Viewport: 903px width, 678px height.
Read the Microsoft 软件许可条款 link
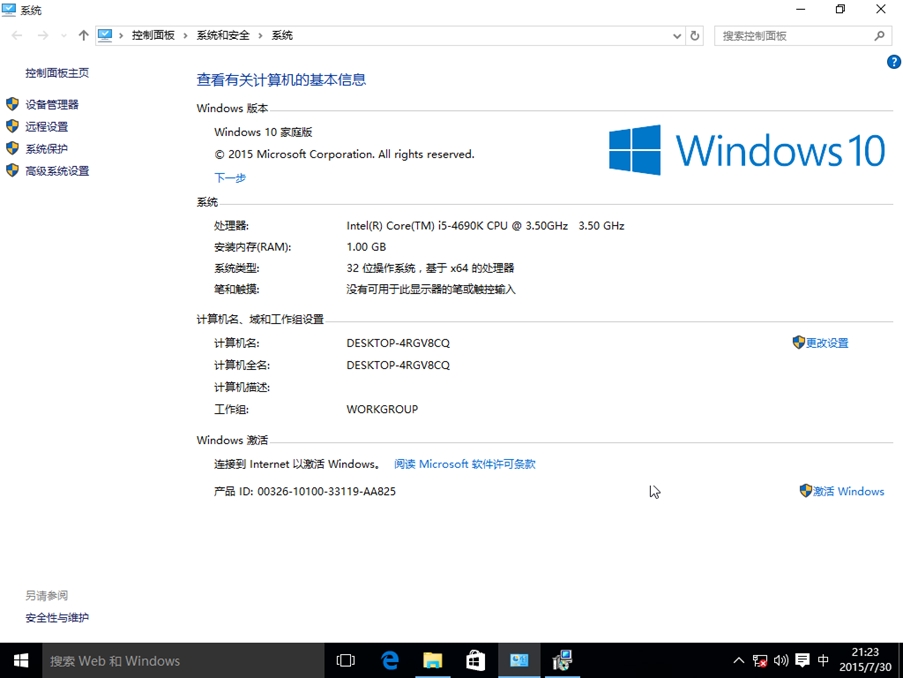pyautogui.click(x=465, y=464)
